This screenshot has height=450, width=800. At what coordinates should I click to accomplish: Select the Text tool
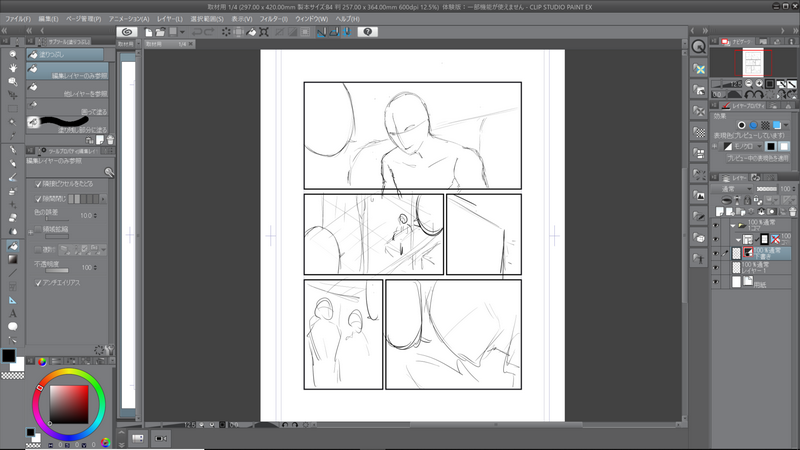coord(13,313)
